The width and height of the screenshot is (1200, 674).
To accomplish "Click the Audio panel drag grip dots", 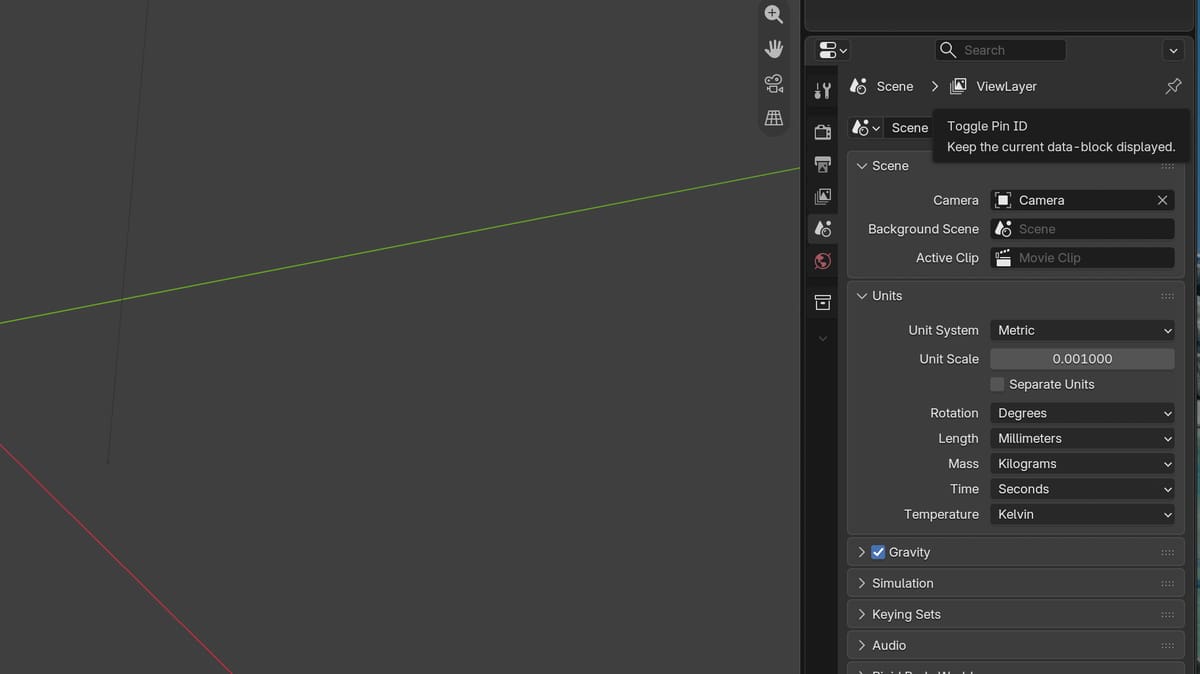I will tap(1167, 645).
